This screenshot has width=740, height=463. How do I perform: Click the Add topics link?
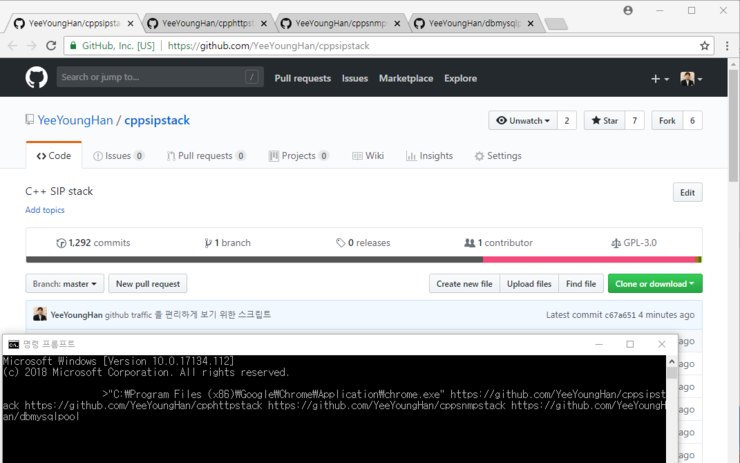pos(45,210)
